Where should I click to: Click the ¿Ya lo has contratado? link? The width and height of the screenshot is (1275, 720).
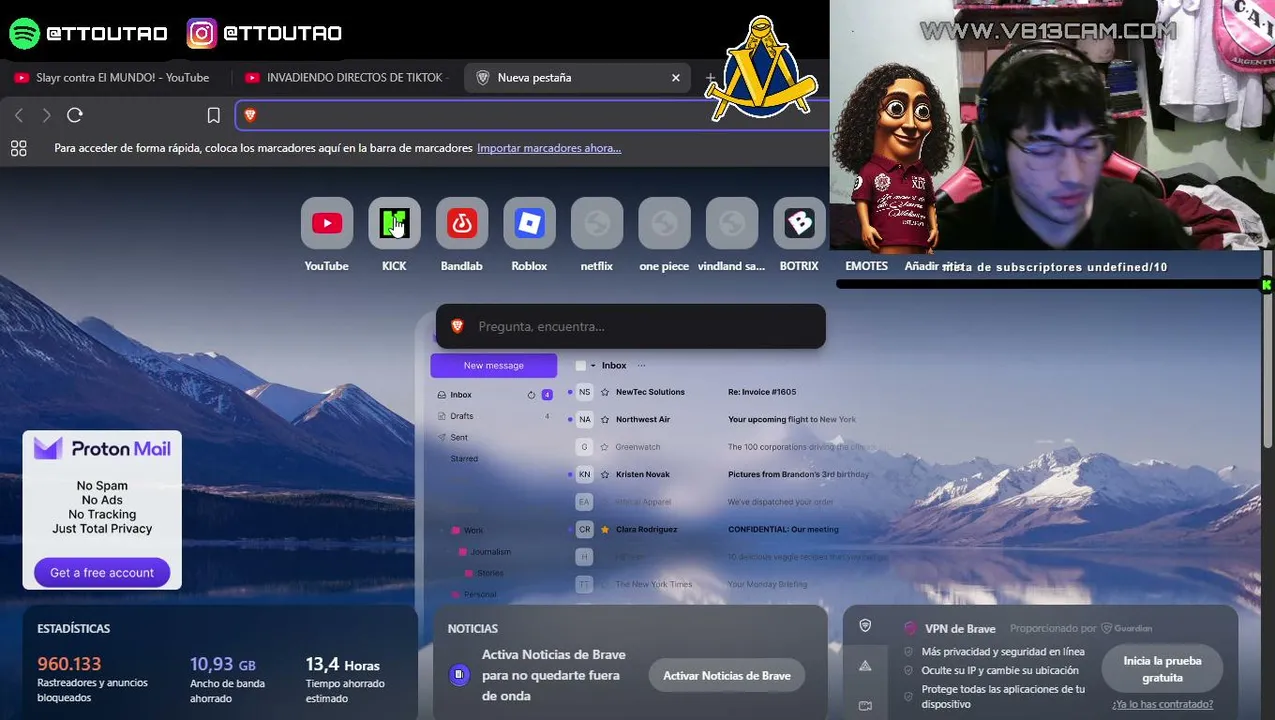coord(1162,704)
